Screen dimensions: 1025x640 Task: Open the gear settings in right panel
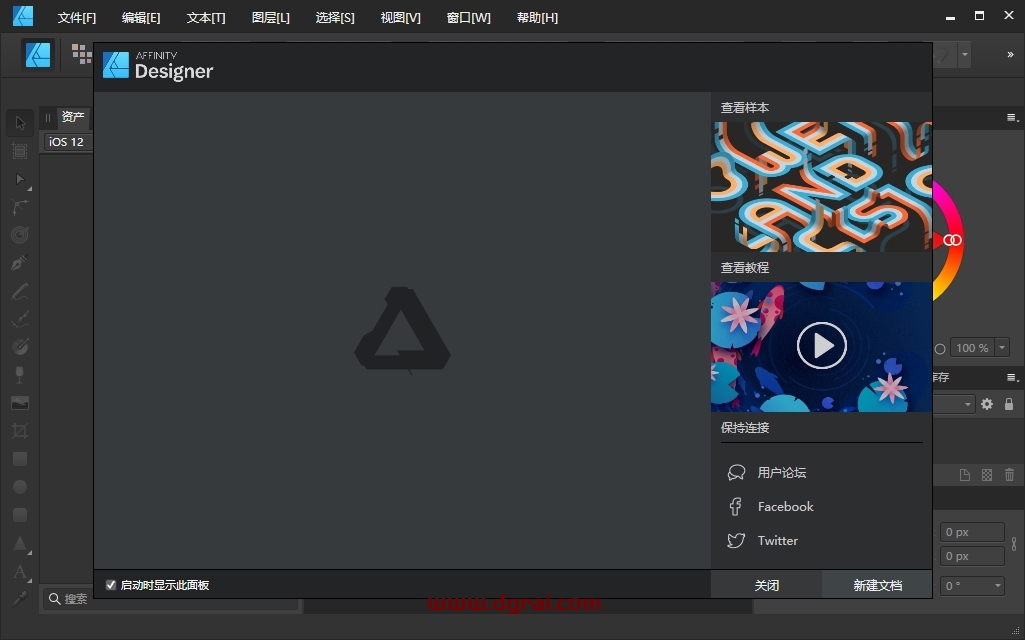(987, 404)
